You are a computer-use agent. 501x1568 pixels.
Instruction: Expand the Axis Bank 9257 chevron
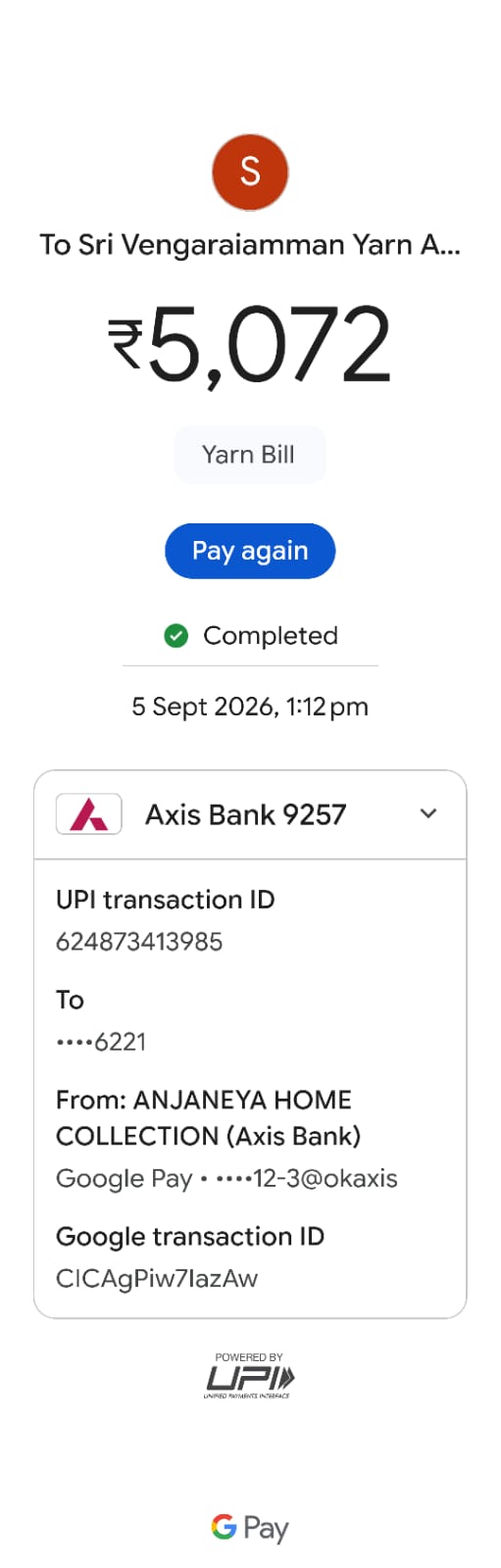pyautogui.click(x=428, y=813)
